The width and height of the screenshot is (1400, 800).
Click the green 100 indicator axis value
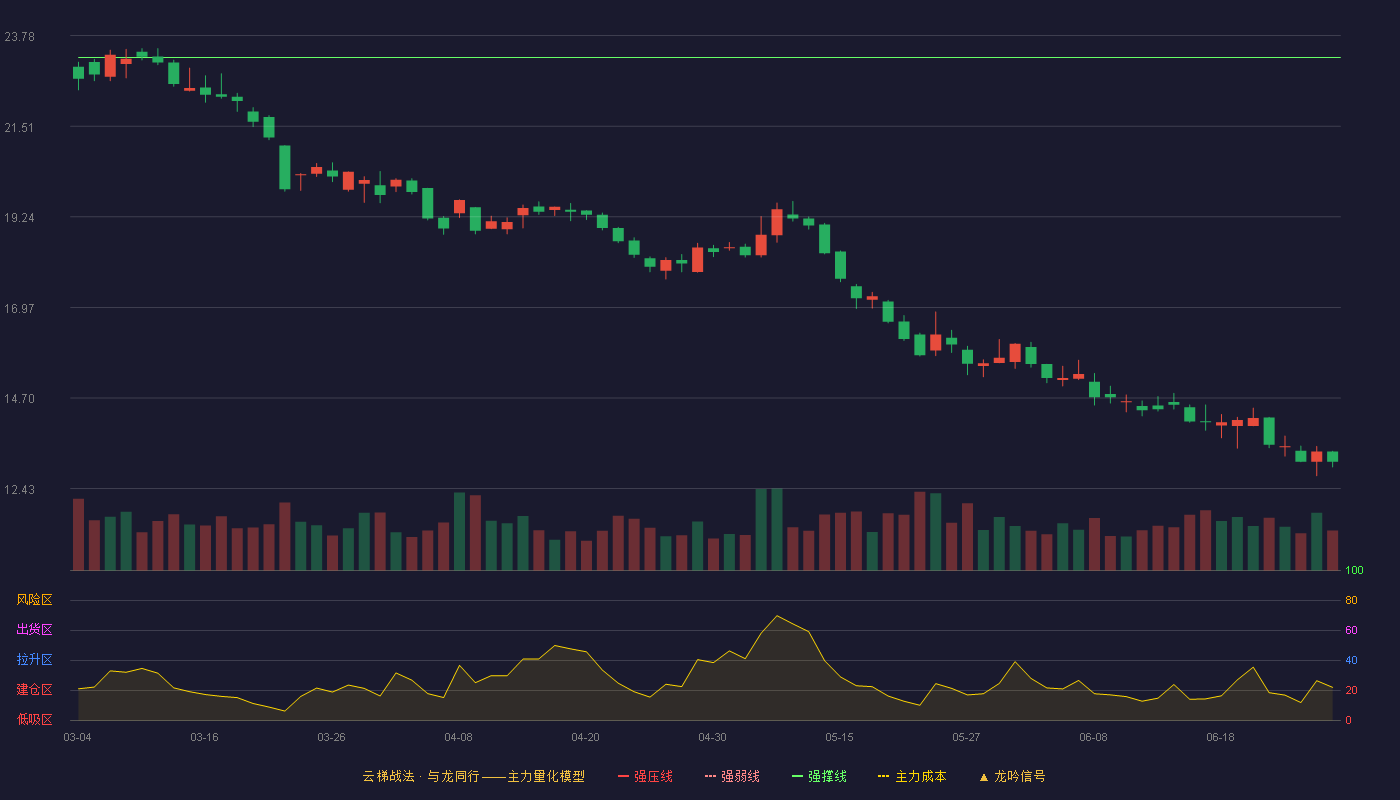(x=1354, y=571)
